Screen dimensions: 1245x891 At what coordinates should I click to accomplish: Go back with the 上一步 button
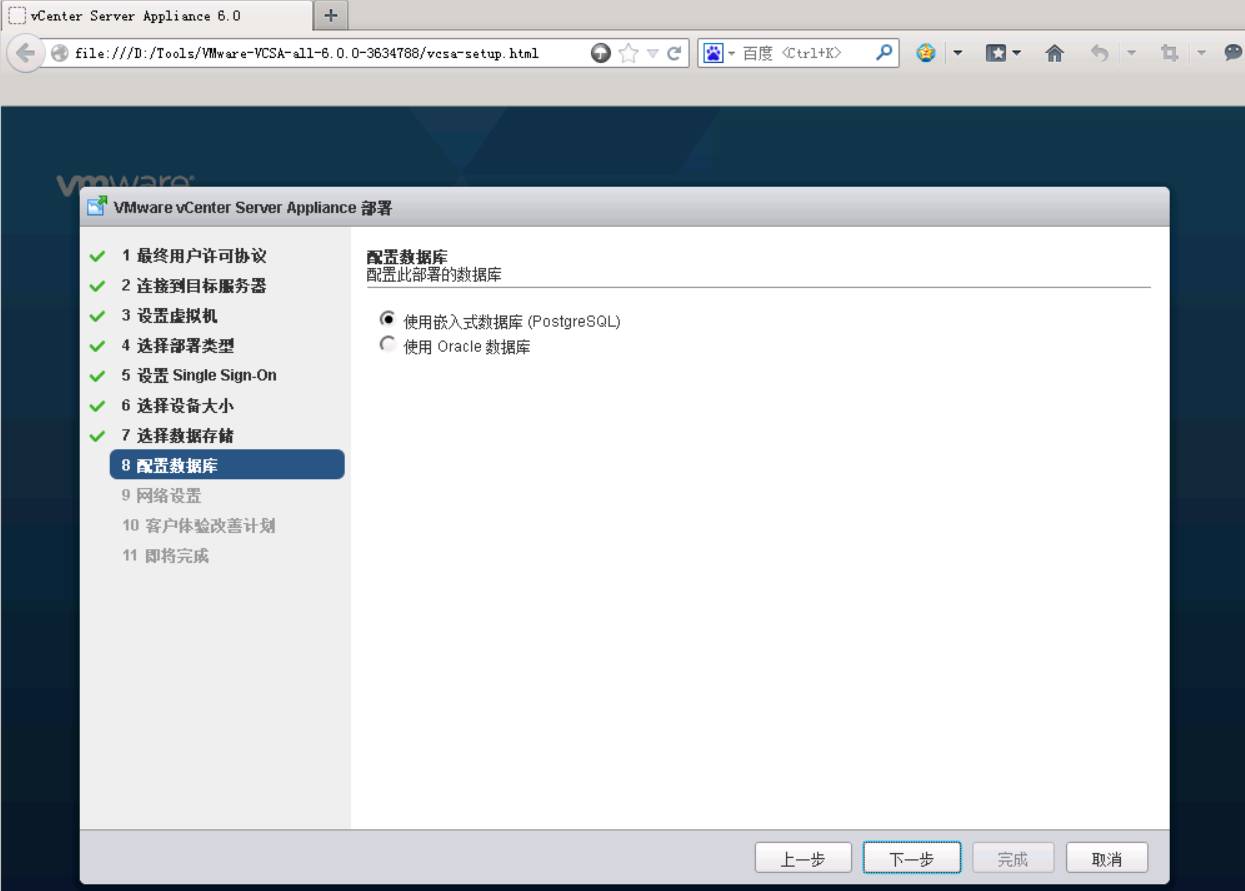point(802,857)
